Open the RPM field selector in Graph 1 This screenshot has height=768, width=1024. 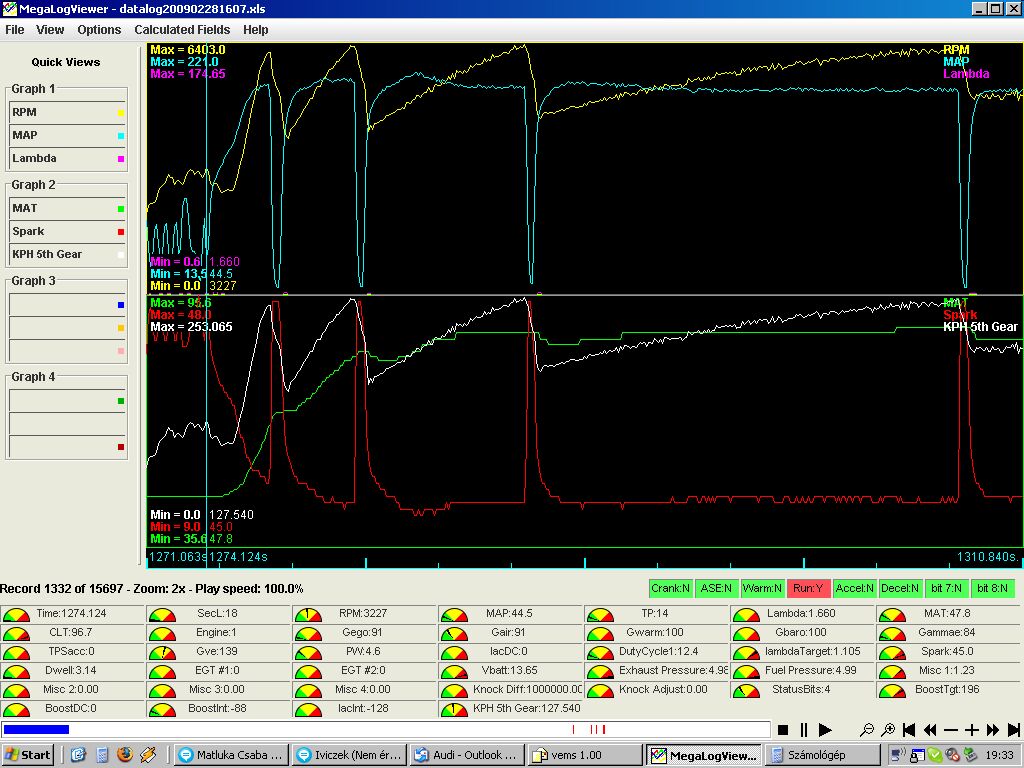[x=62, y=113]
